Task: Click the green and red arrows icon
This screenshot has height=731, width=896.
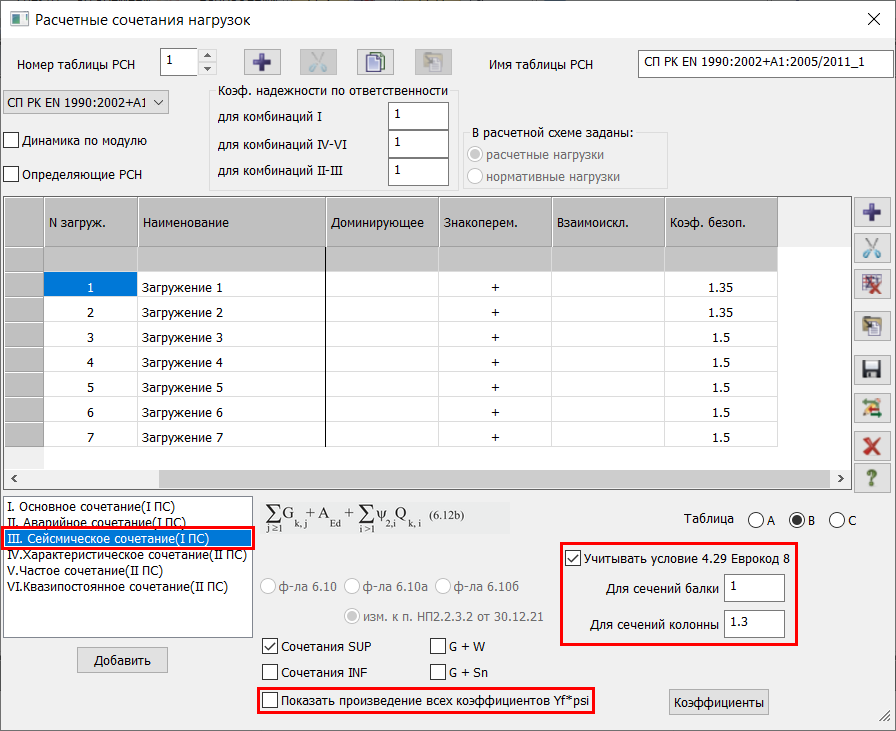Action: tap(870, 407)
